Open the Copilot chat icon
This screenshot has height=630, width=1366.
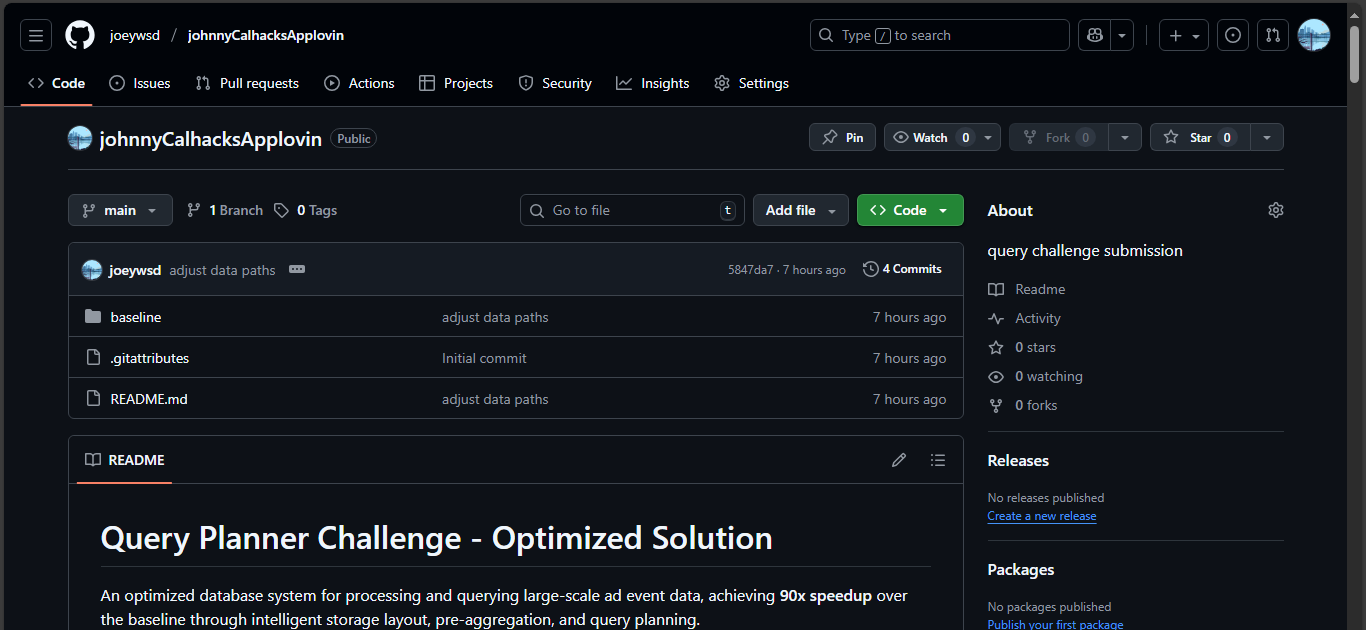tap(1095, 35)
